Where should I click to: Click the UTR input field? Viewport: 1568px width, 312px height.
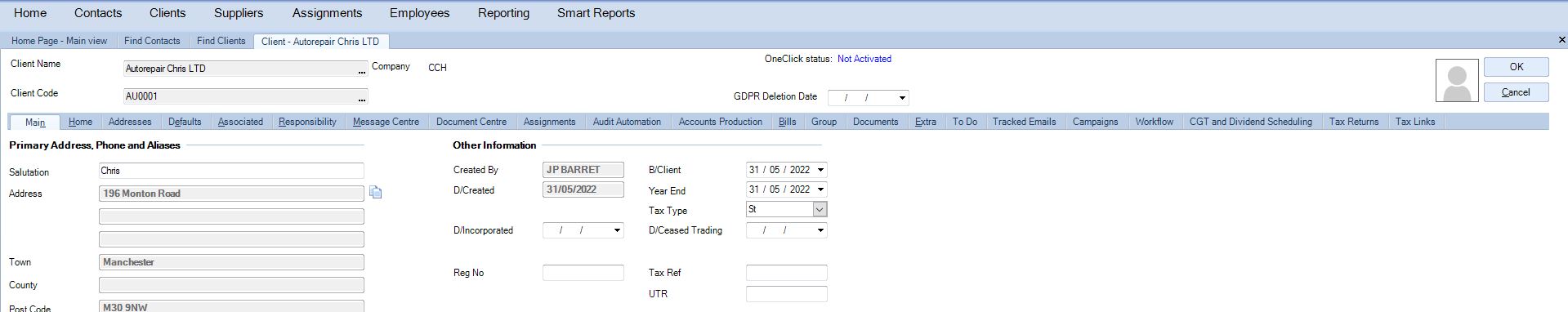[x=787, y=294]
